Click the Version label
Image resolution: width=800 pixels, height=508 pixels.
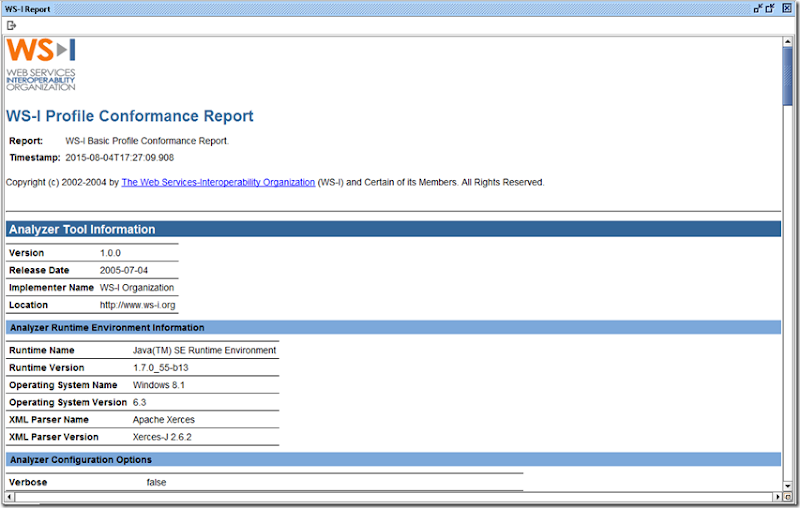pyautogui.click(x=27, y=253)
